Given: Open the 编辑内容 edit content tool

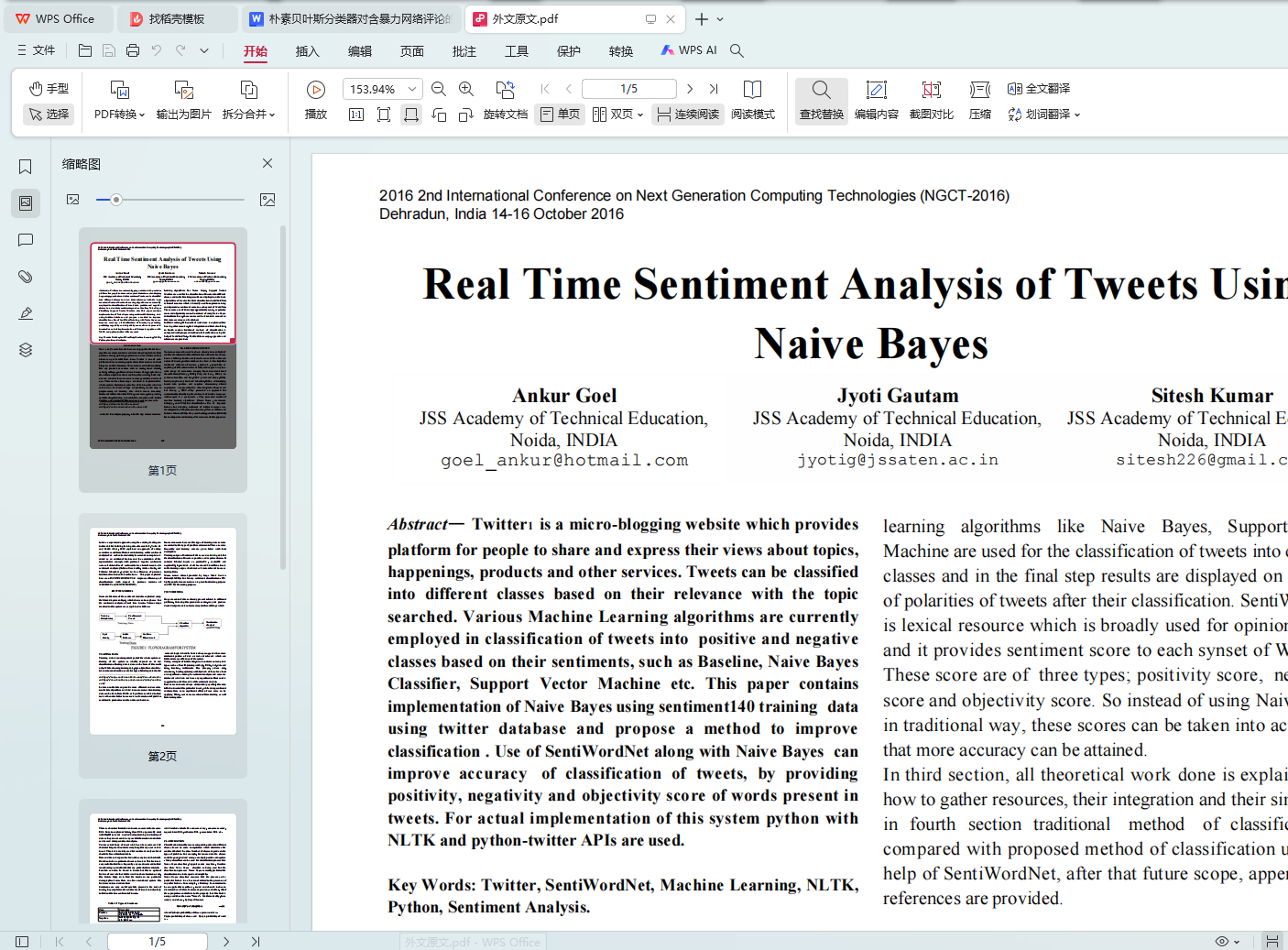Looking at the screenshot, I should (x=877, y=100).
